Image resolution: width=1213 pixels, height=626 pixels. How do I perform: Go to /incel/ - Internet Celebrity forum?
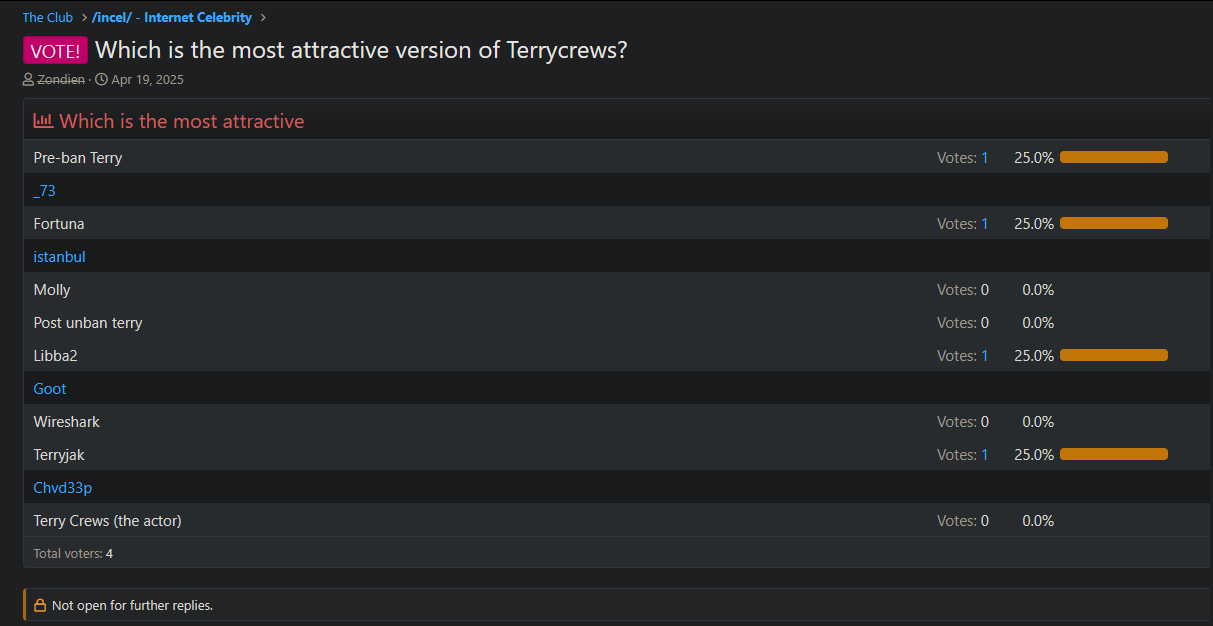click(x=172, y=18)
